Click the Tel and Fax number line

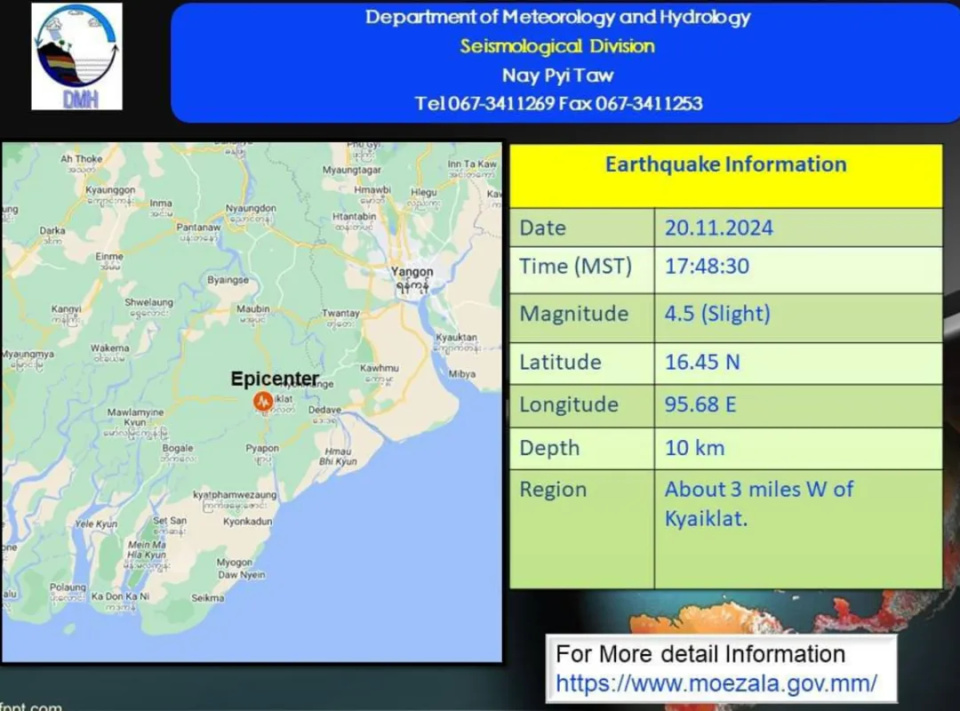(x=558, y=103)
